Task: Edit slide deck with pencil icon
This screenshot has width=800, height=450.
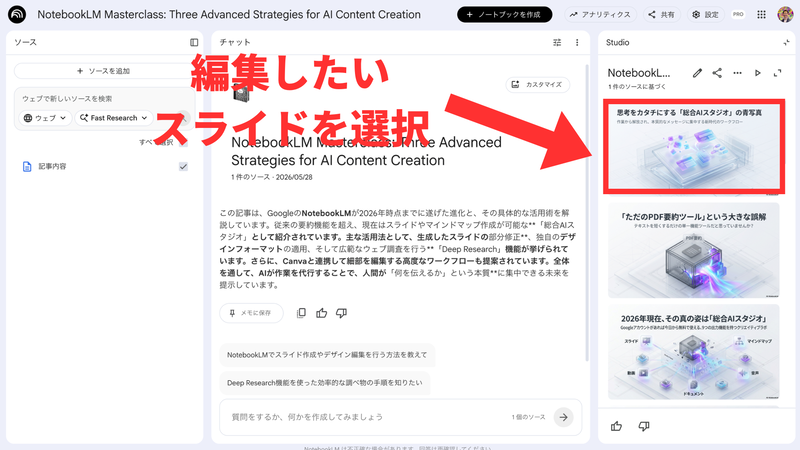Action: point(697,73)
